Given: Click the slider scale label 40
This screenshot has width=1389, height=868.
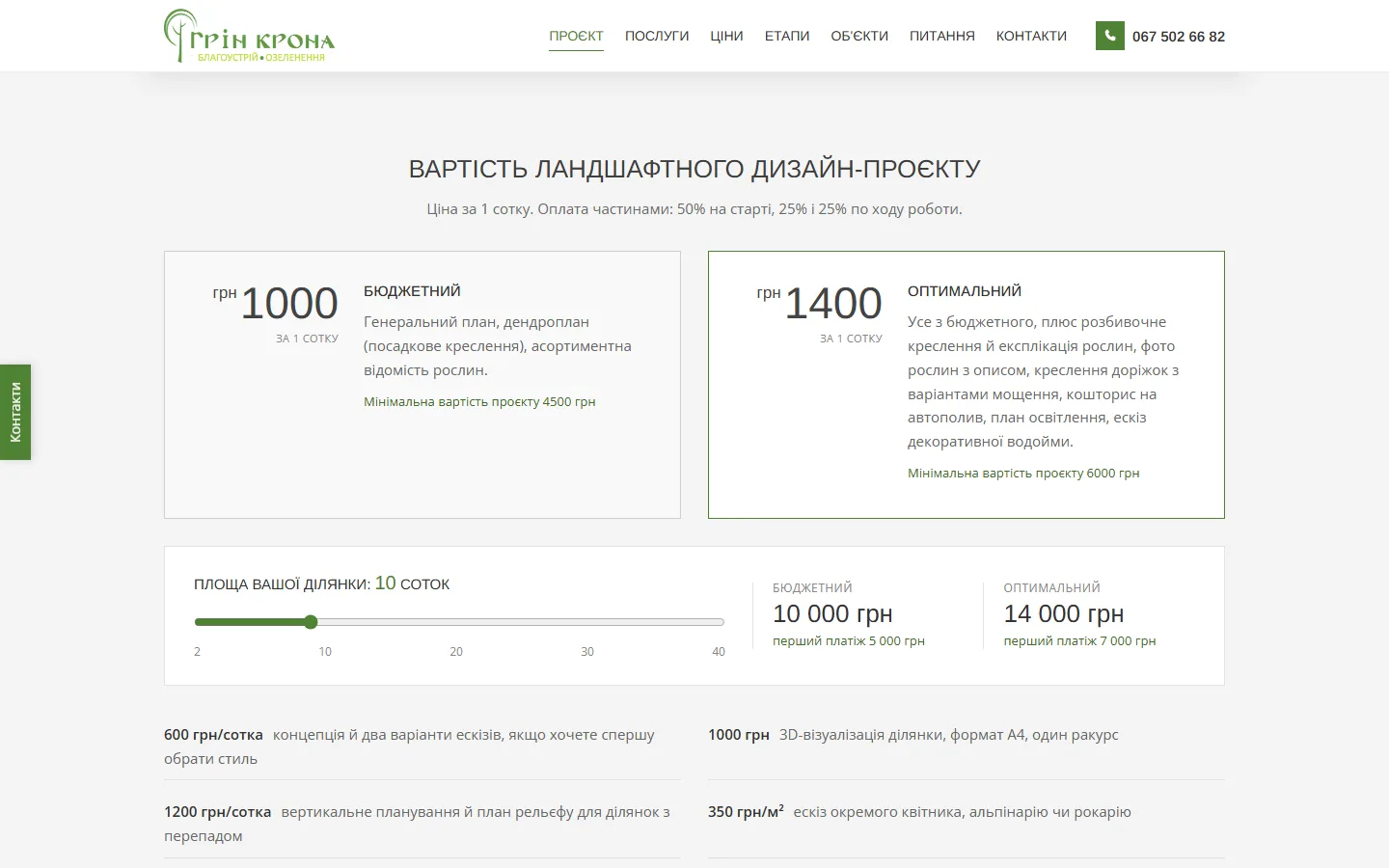Looking at the screenshot, I should (719, 652).
